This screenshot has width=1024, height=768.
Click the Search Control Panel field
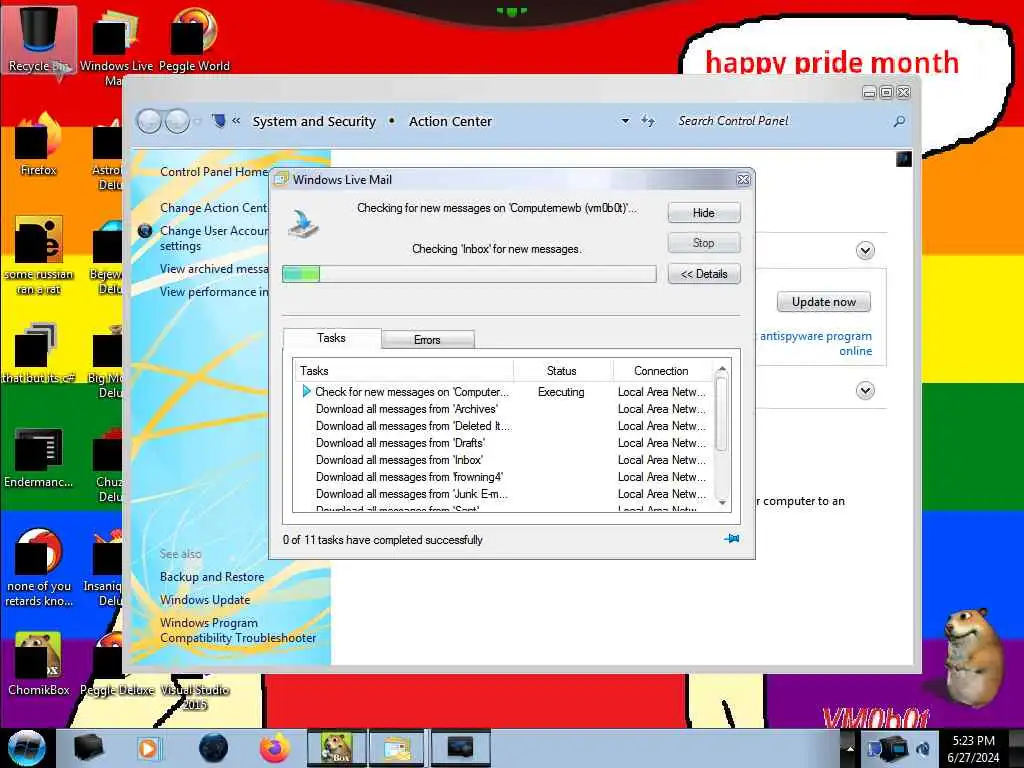pyautogui.click(x=782, y=121)
